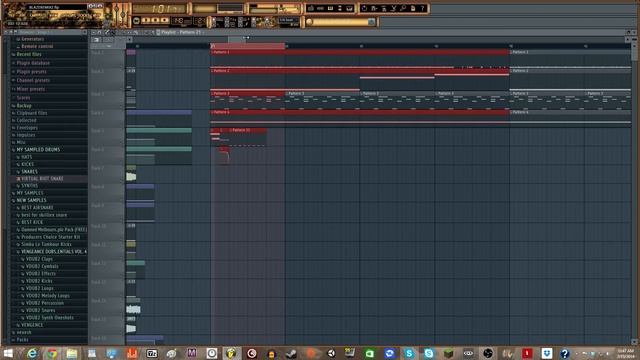Click the project info document icon
Image resolution: width=640 pixels, height=360 pixels.
tap(413, 8)
